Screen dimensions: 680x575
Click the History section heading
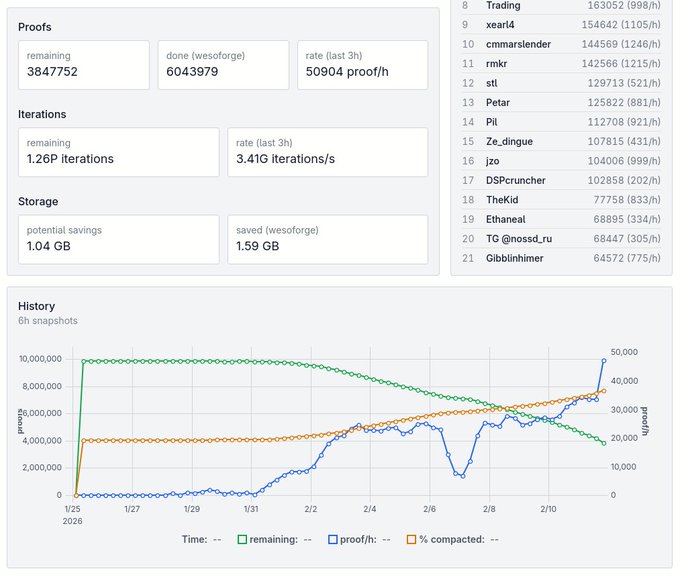coord(37,306)
